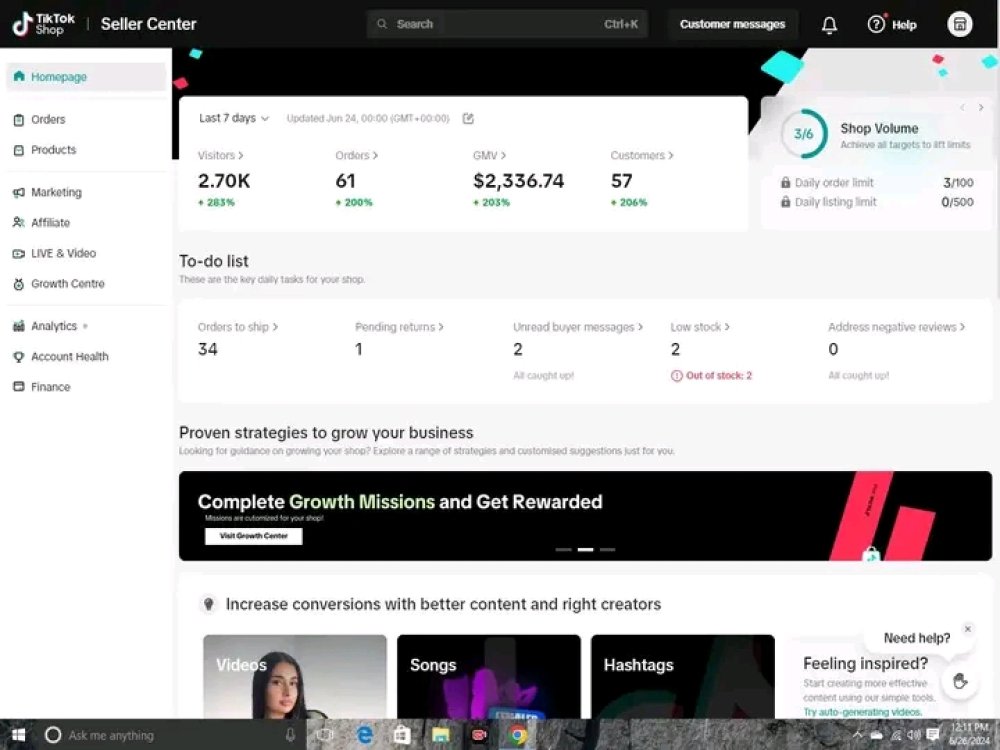
Task: Click the Ask me anything search box
Action: pos(171,735)
